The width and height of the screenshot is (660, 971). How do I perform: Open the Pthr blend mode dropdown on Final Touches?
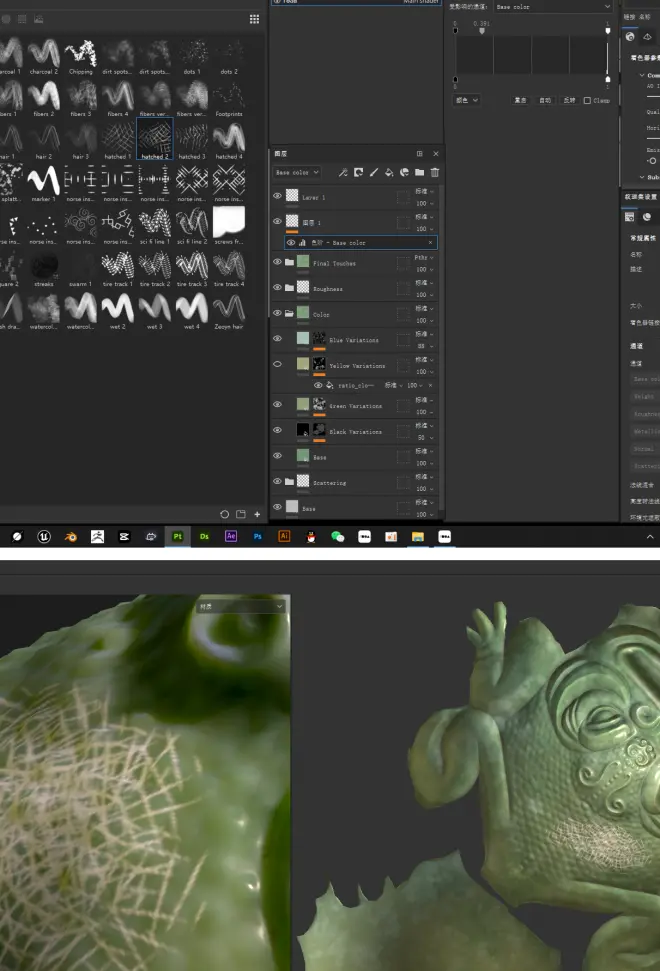(424, 258)
